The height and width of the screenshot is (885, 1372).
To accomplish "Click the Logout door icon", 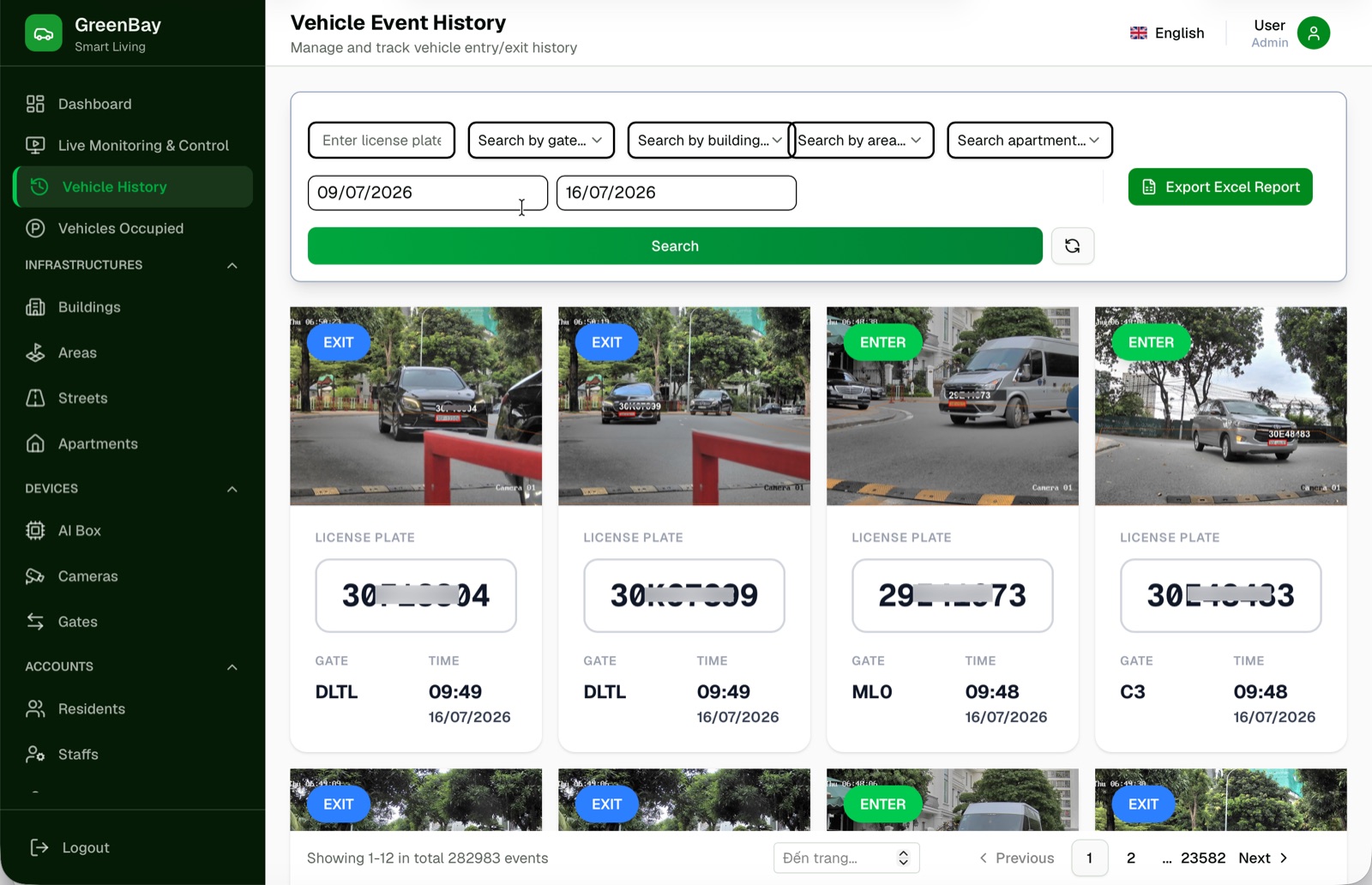I will point(39,847).
